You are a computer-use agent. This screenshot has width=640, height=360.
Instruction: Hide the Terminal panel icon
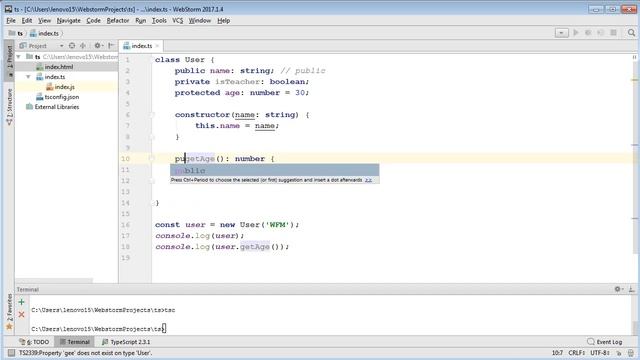click(631, 289)
